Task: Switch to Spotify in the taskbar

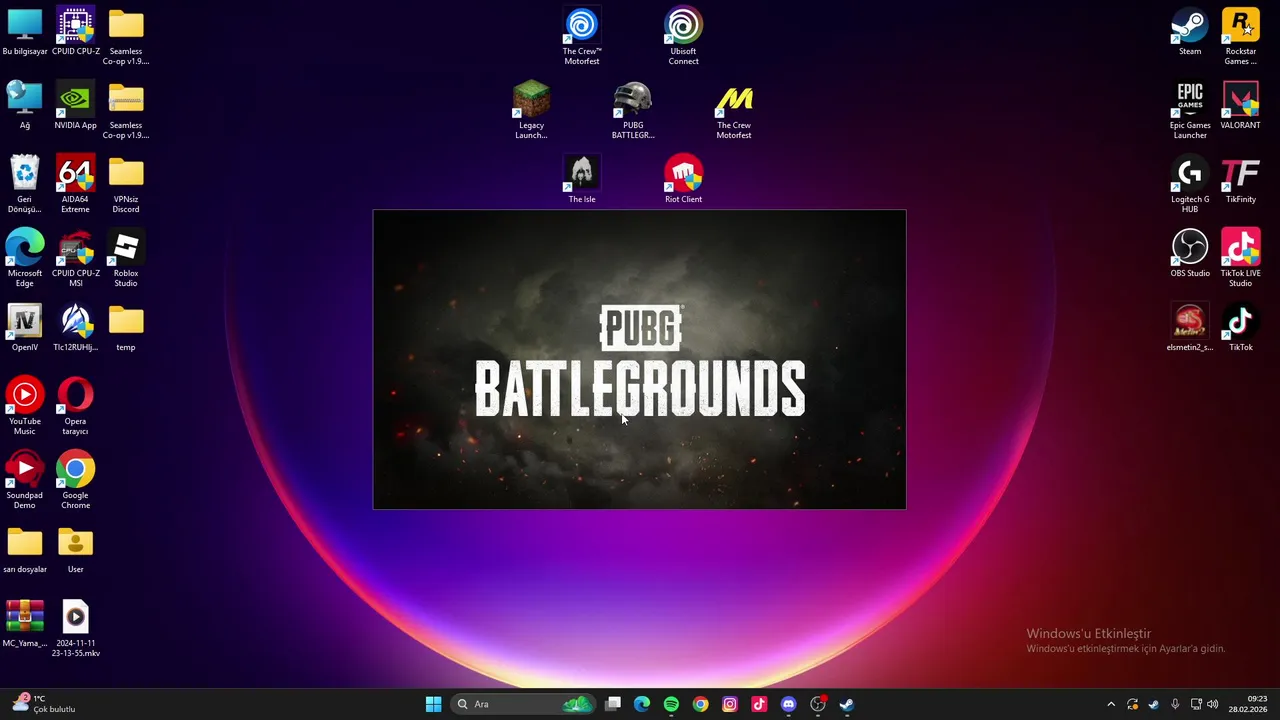Action: click(x=671, y=704)
